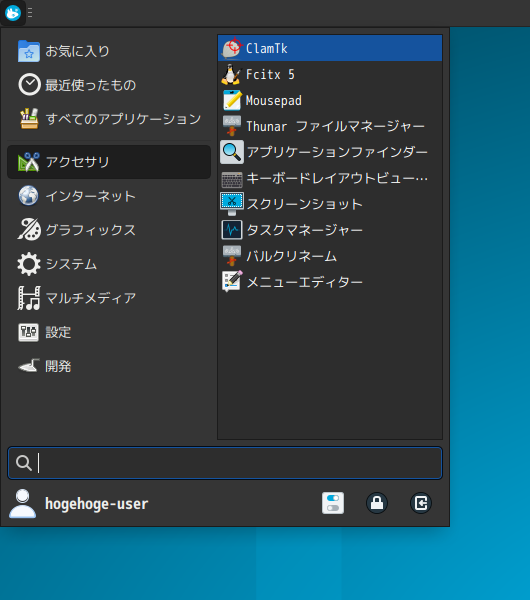Launch ClamTk from the application list

[x=329, y=48]
